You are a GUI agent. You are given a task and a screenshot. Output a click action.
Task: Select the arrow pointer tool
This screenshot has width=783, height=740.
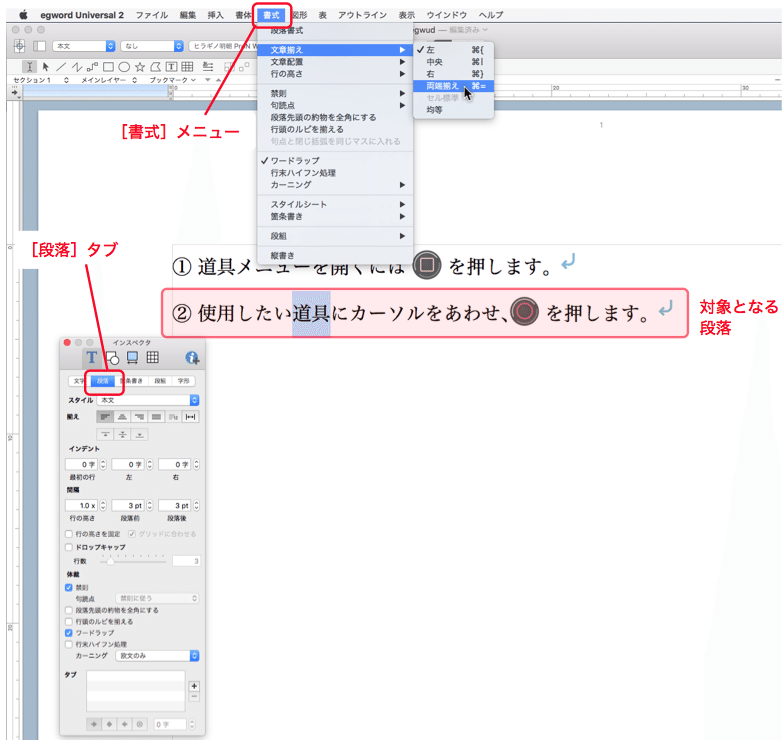[45, 66]
